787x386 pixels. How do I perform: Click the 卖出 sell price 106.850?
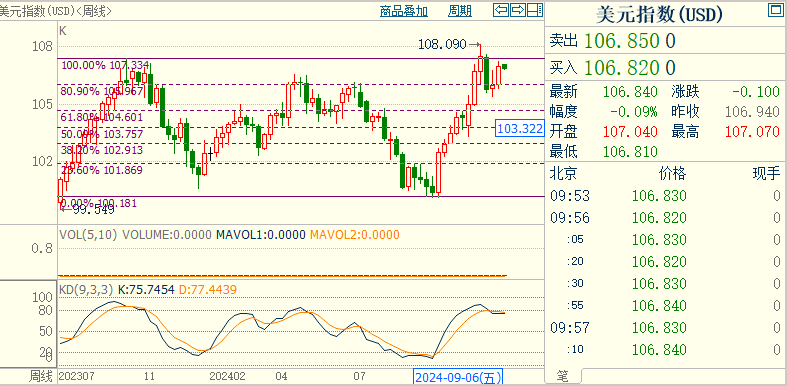coord(630,41)
